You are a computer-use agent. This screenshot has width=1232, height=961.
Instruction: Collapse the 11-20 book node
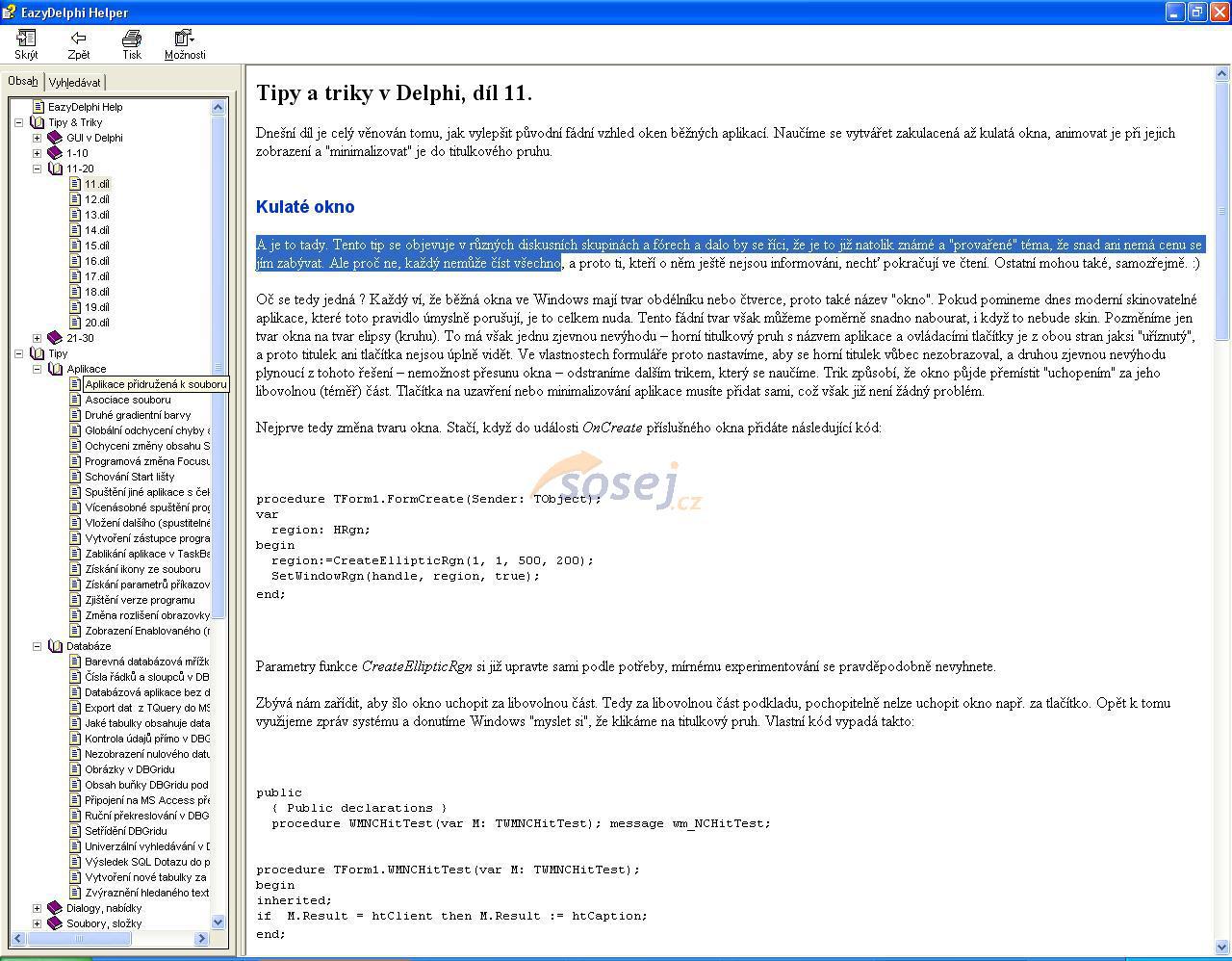[38, 169]
